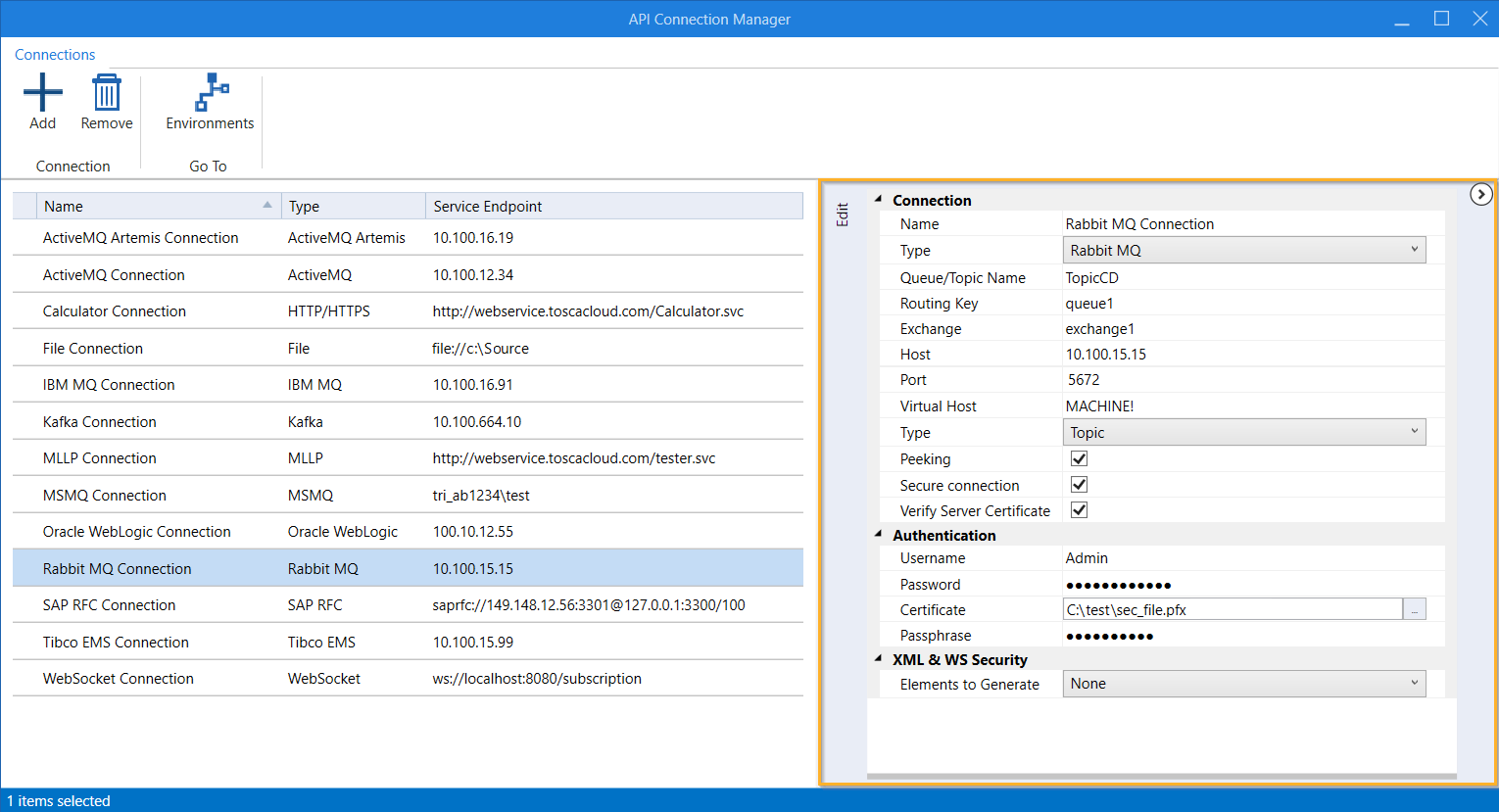Open the Connections ribbon tab
Screen dimensions: 1499x812
pyautogui.click(x=55, y=55)
